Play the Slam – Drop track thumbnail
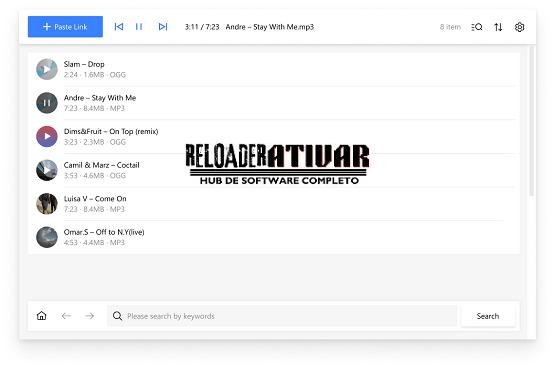The image size is (555, 368). tap(47, 69)
